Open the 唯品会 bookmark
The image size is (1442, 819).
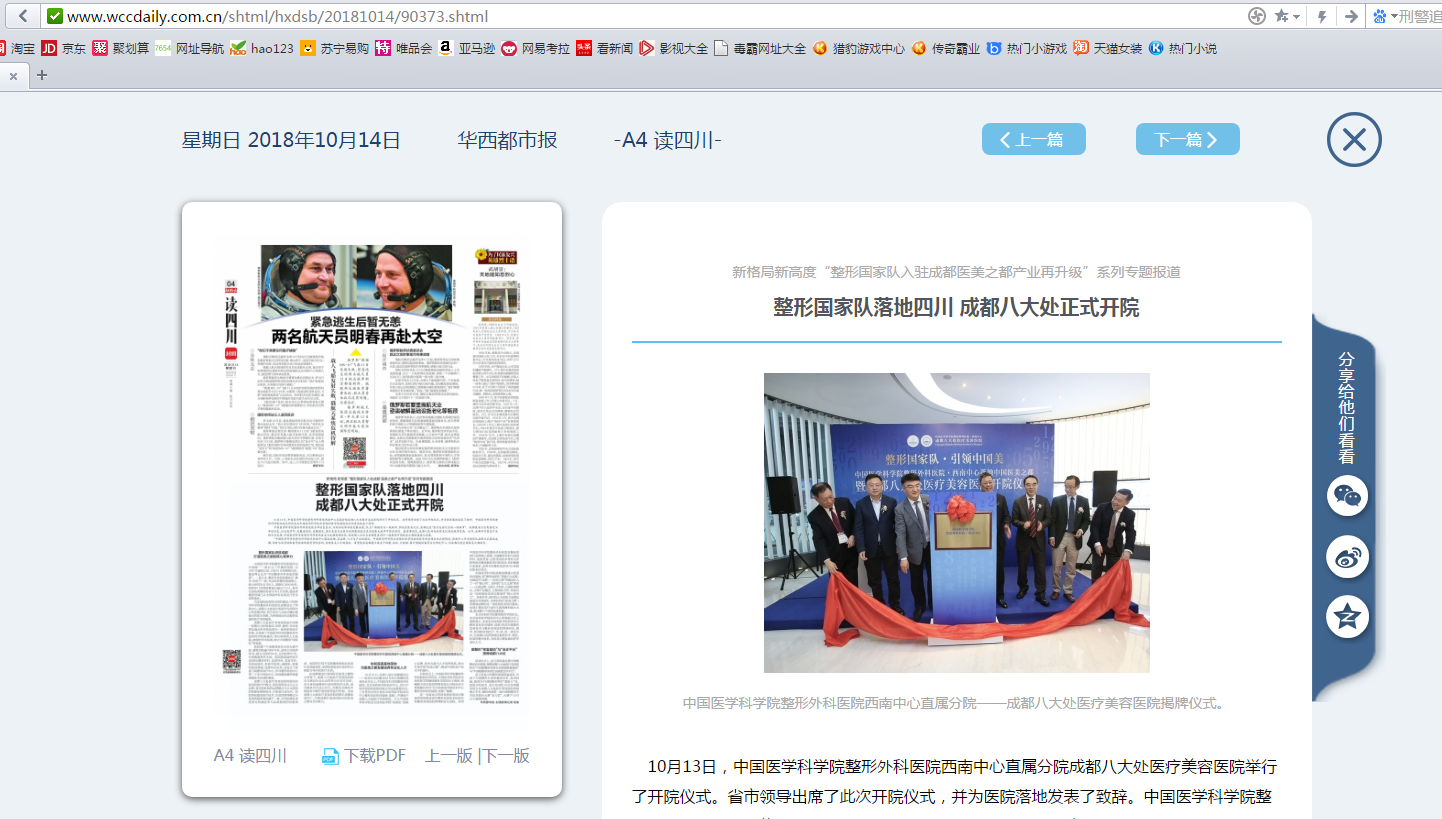pos(404,48)
